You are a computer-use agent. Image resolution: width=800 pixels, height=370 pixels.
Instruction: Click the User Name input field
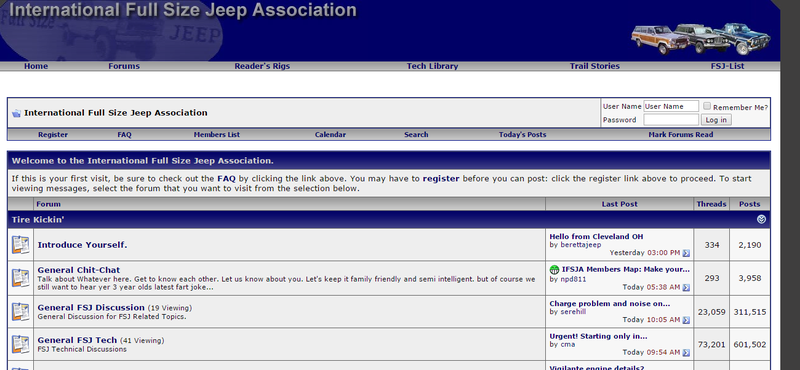(671, 106)
